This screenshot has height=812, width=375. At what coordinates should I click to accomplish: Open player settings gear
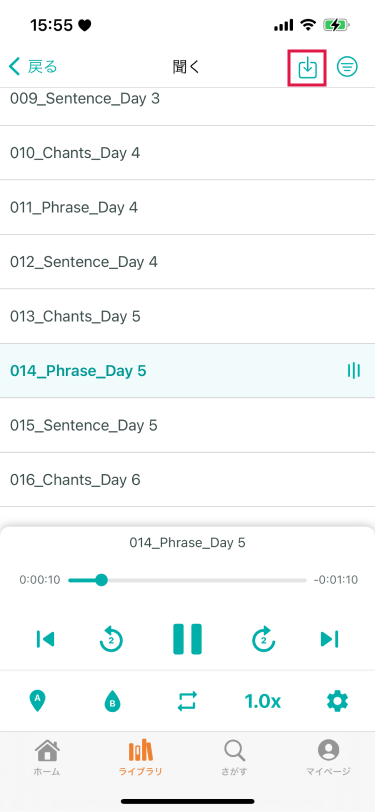coord(338,701)
